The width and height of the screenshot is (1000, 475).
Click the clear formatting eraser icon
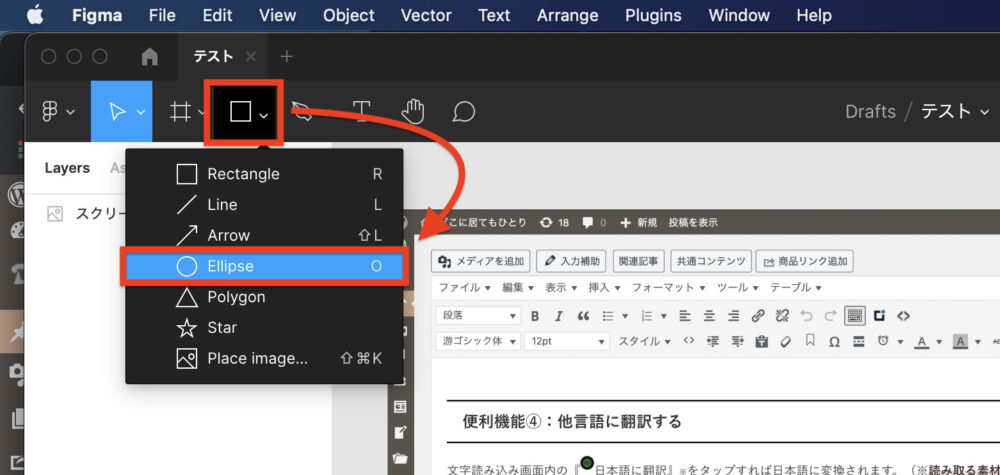(786, 342)
